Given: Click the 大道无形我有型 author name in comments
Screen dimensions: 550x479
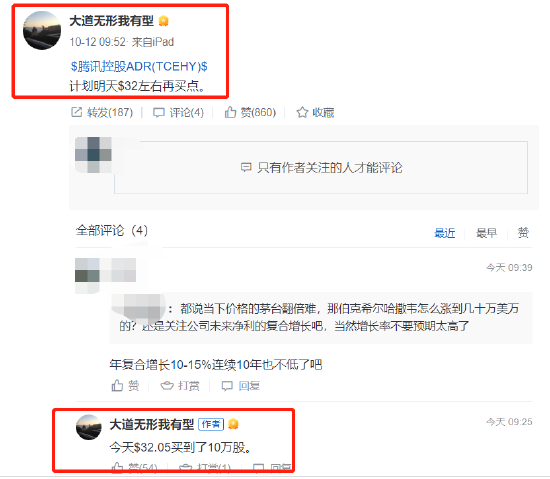Looking at the screenshot, I should click(152, 424).
